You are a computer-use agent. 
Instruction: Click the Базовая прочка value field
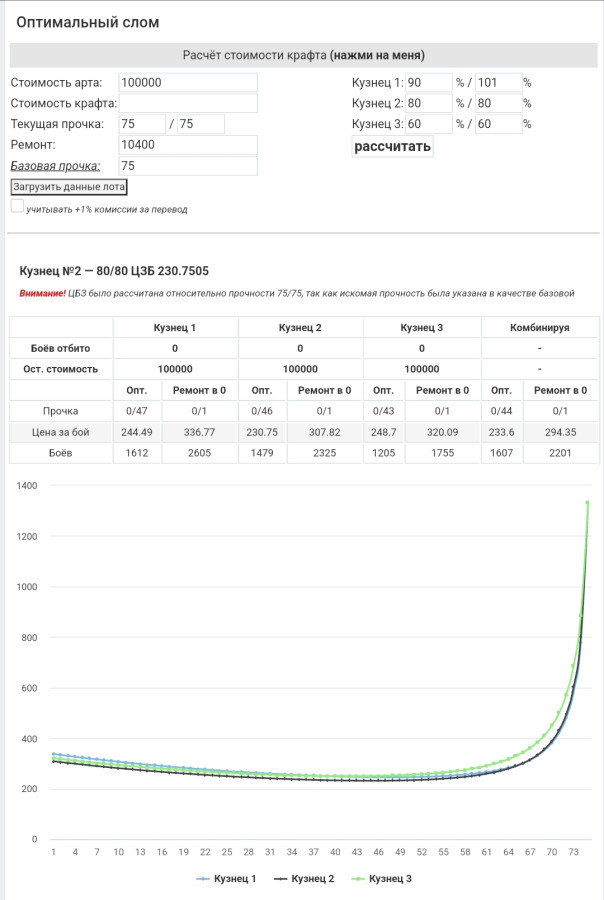[188, 166]
